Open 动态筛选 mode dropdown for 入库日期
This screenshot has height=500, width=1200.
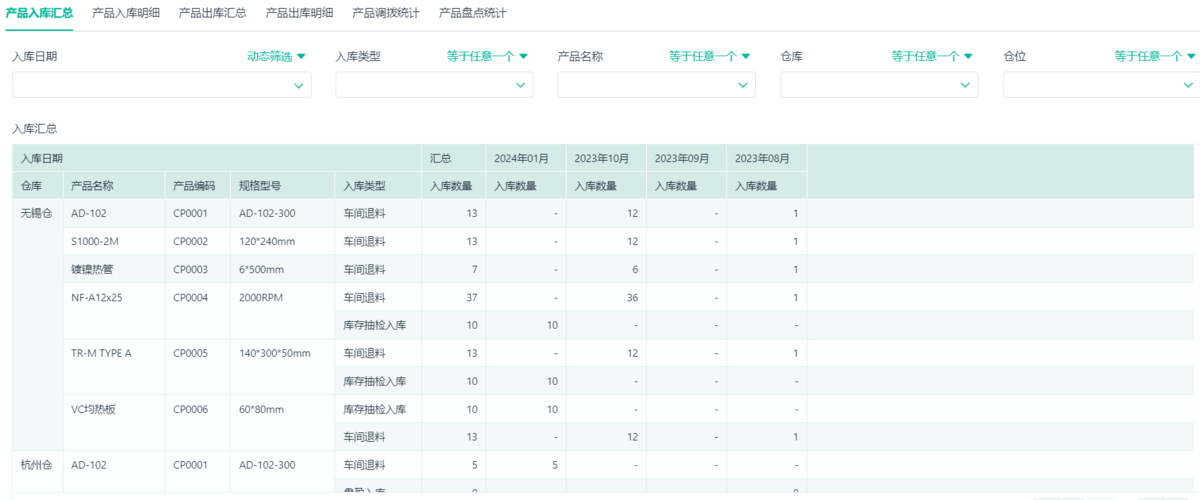(x=276, y=57)
